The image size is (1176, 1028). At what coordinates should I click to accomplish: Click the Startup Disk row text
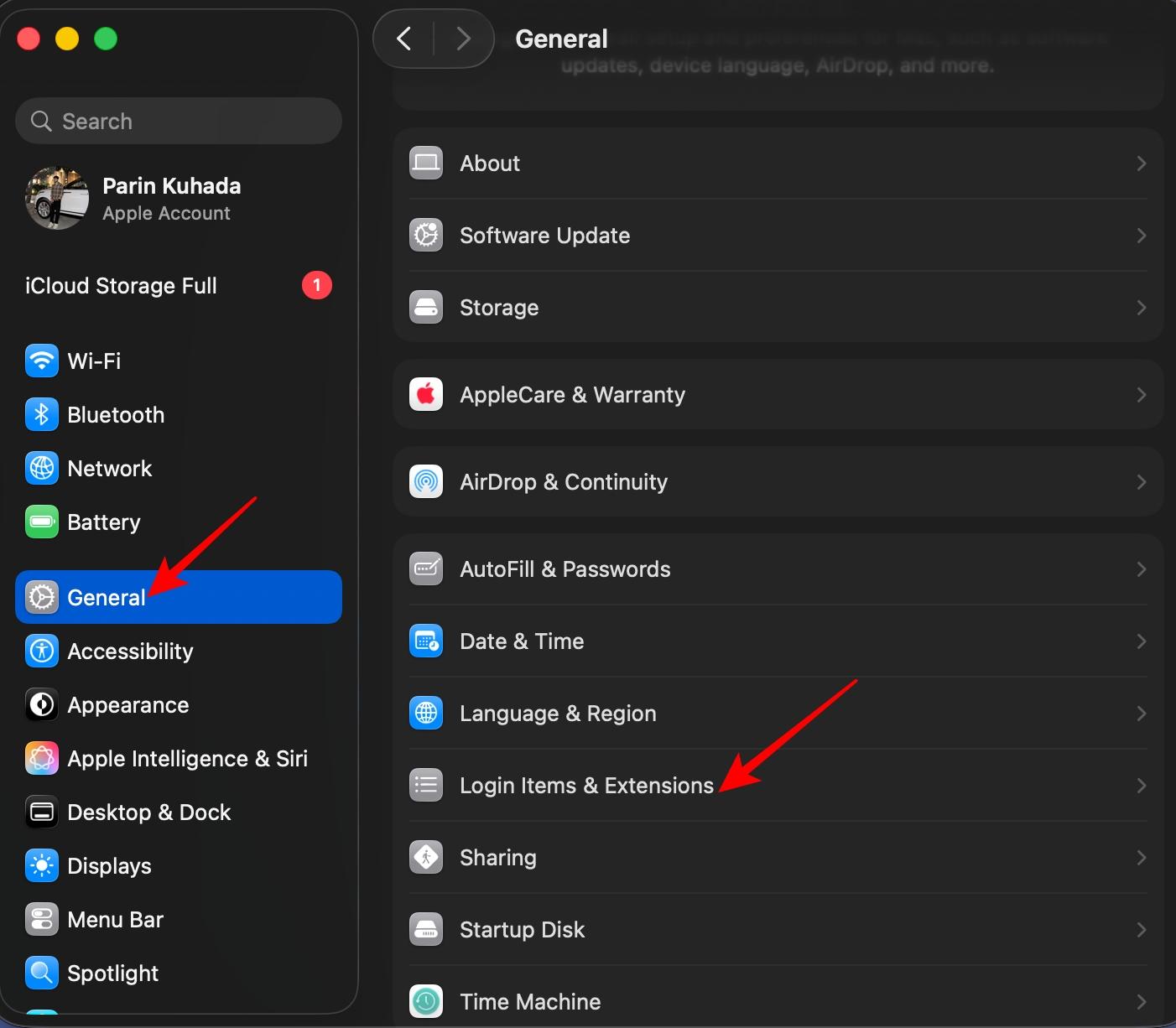coord(523,930)
